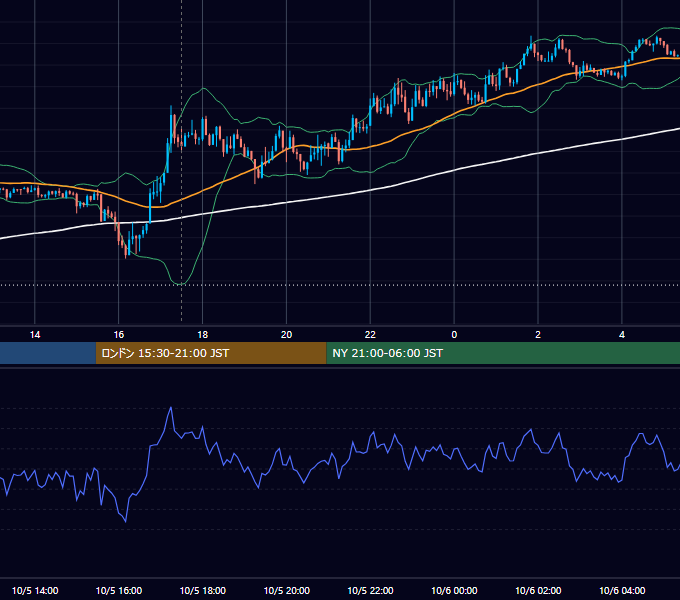Click the 10/5 16:00 date label
The width and height of the screenshot is (680, 600).
[x=118, y=590]
